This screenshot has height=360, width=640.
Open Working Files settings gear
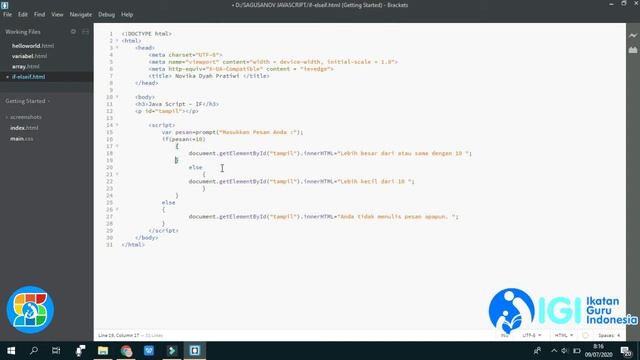click(x=73, y=31)
